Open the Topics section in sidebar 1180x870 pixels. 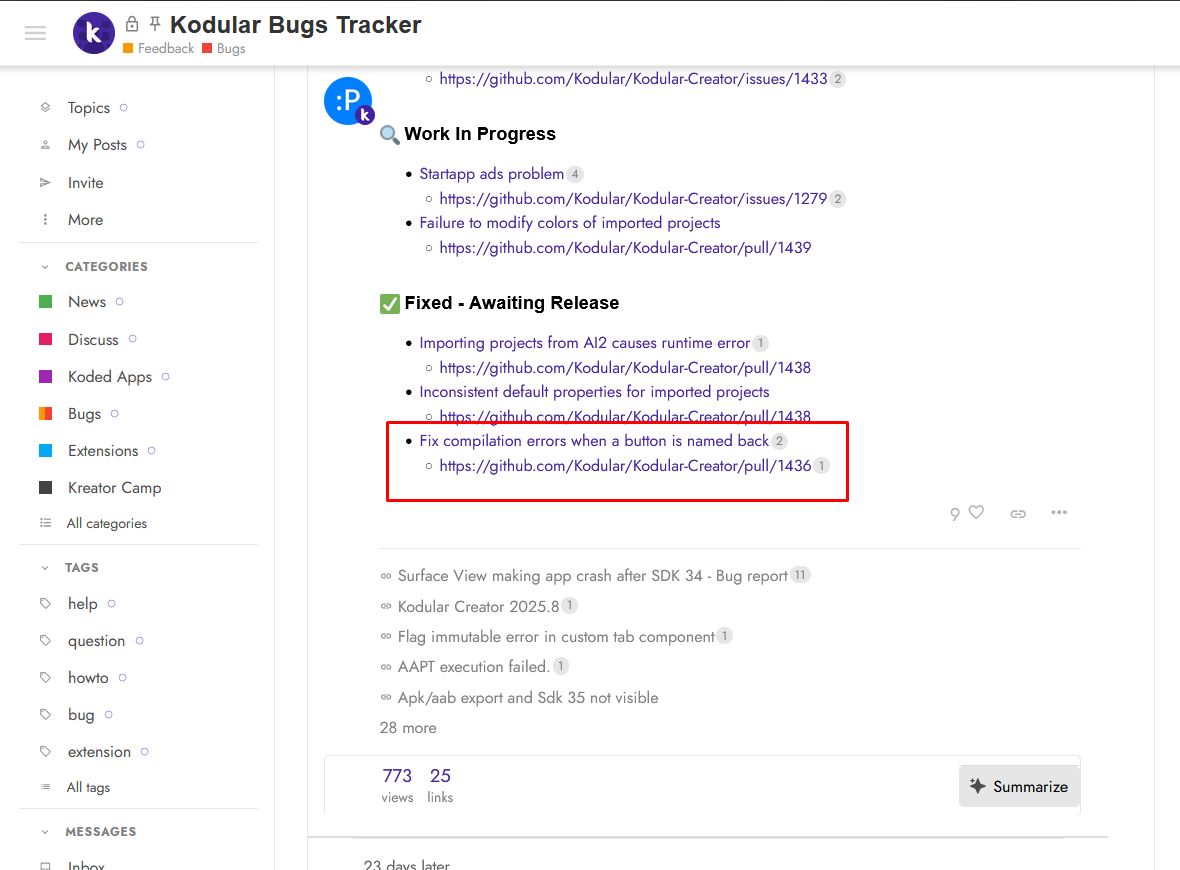[x=88, y=107]
